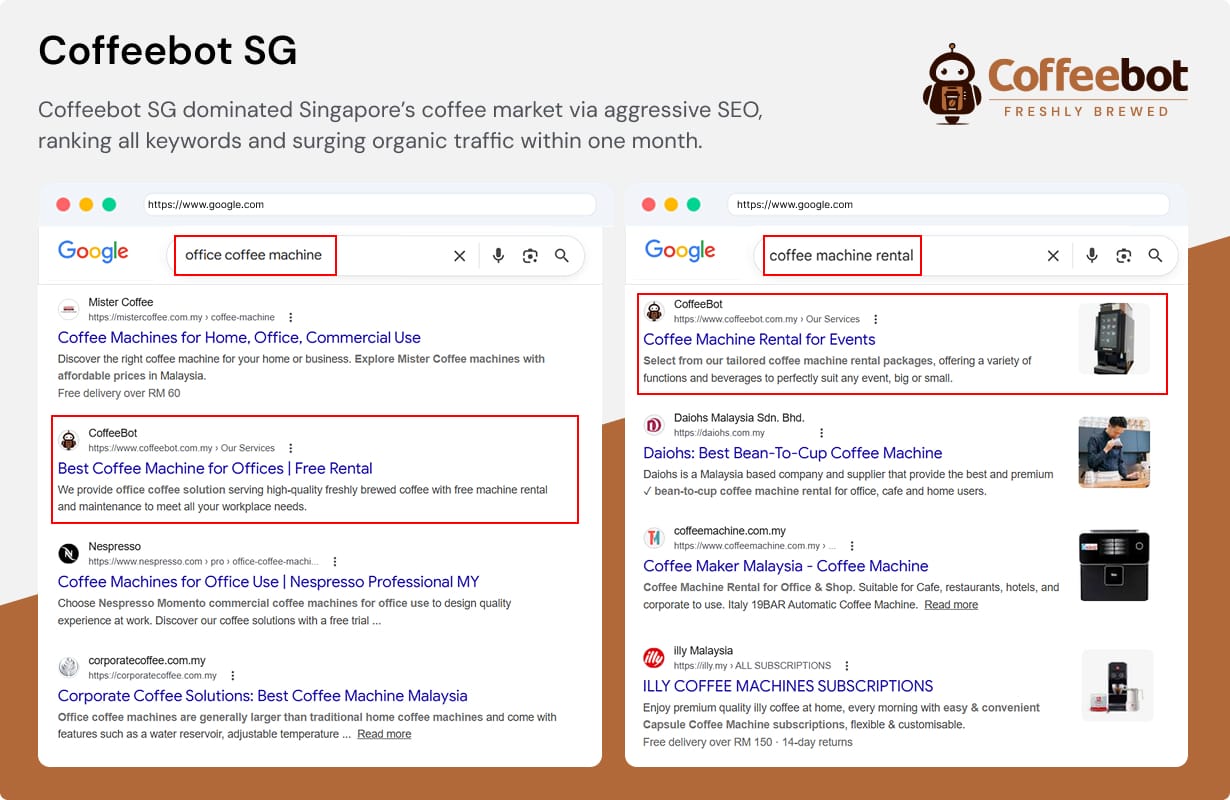Click 'https://illy.my › ALL SUBSCRIPTIONS' breadcrumb

point(752,666)
